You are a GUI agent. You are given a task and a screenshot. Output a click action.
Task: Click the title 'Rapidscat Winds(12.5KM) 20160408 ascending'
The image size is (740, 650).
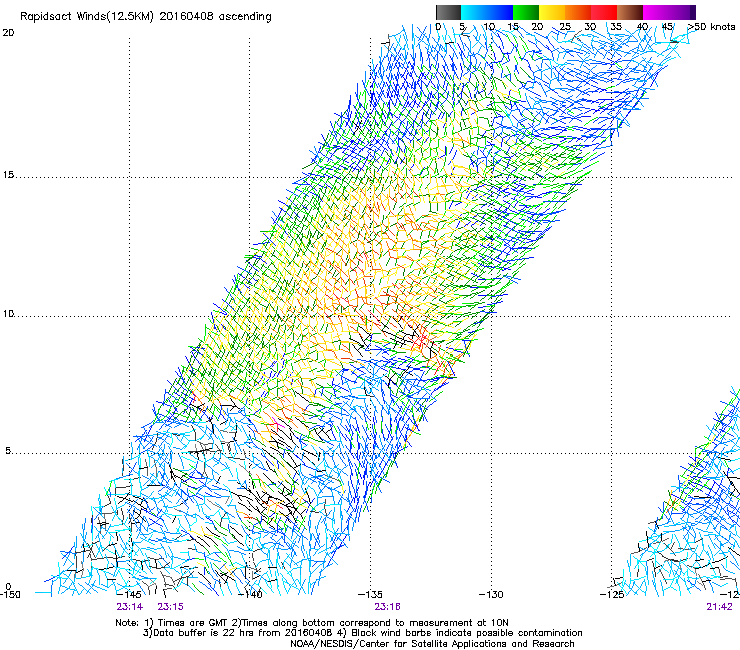[146, 16]
